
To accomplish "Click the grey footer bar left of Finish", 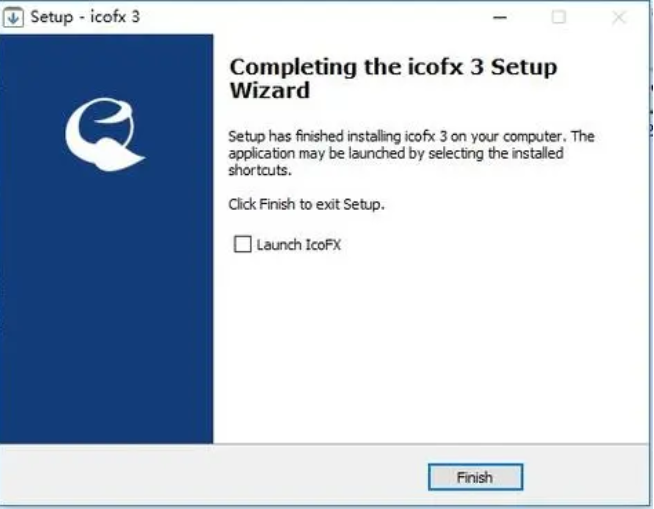I will [x=213, y=476].
